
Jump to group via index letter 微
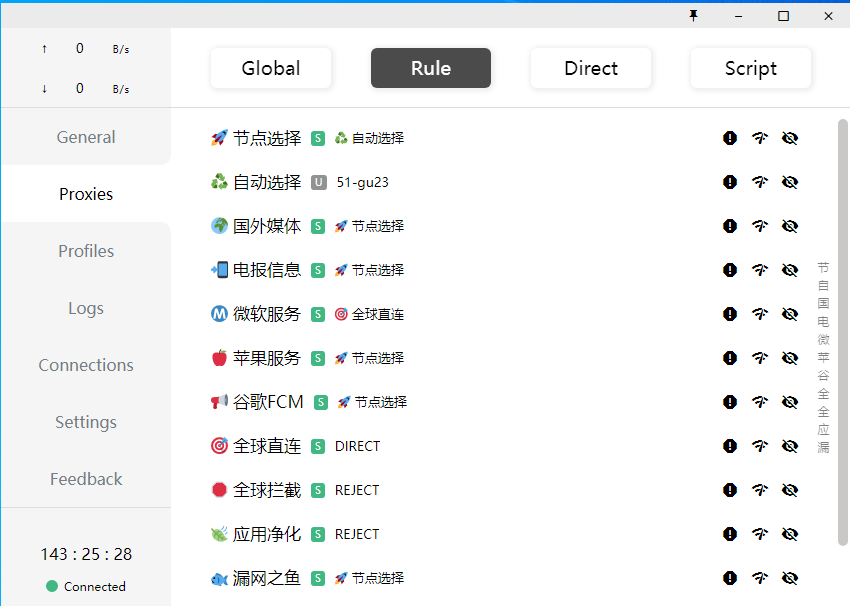coord(823,340)
